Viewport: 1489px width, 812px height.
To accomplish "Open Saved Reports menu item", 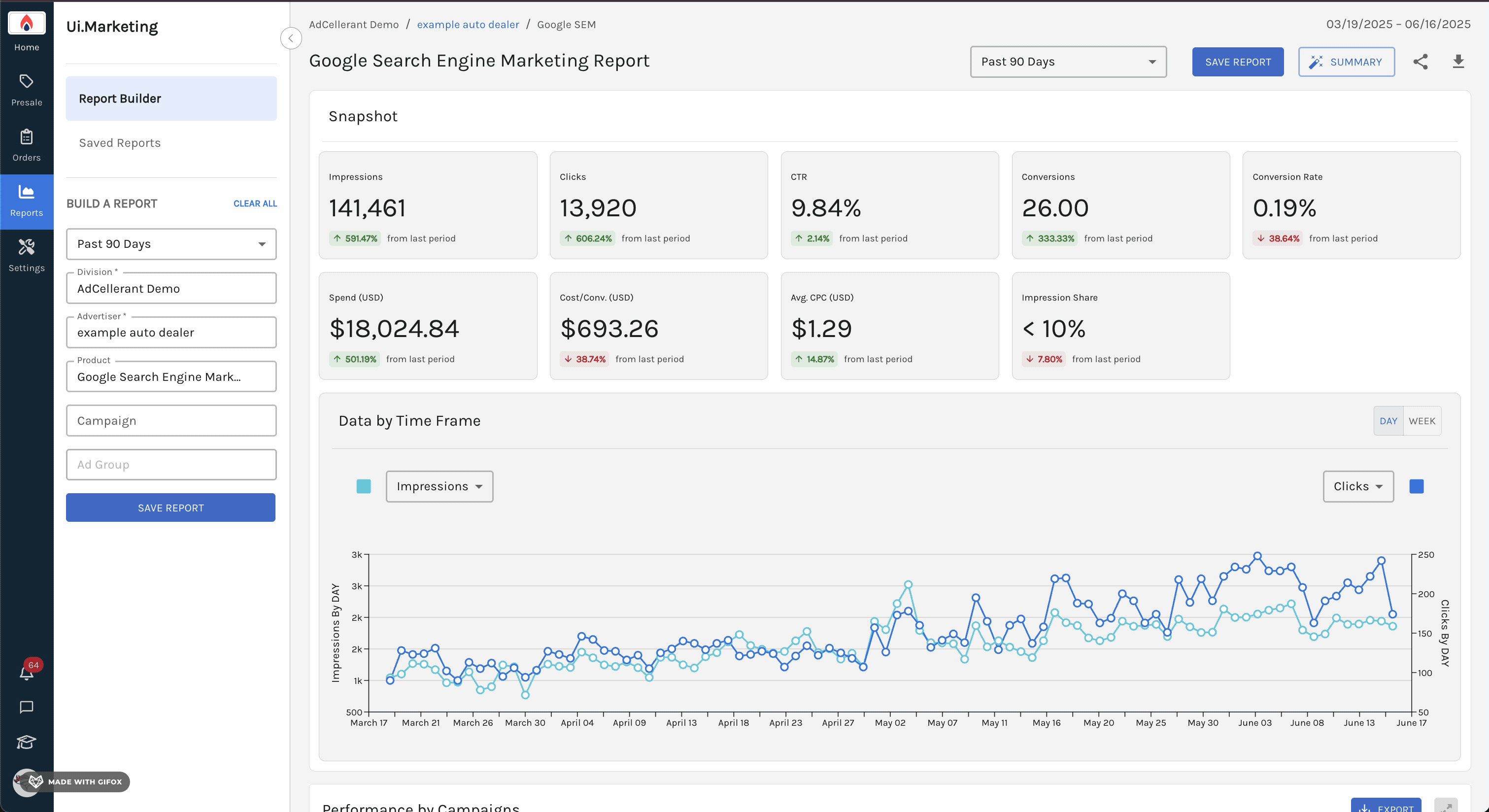I will click(120, 143).
